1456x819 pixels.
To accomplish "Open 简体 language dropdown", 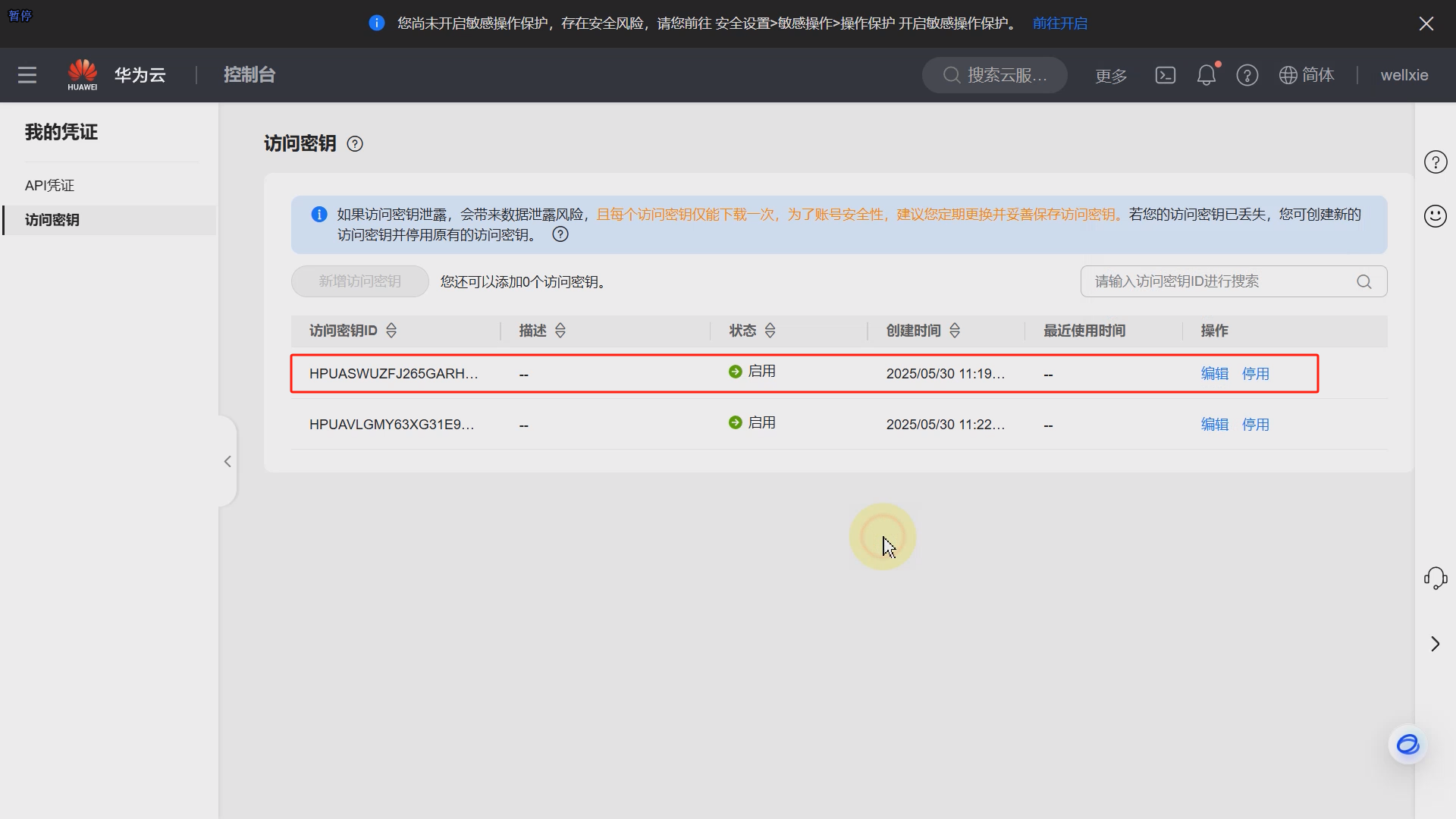I will (1307, 75).
